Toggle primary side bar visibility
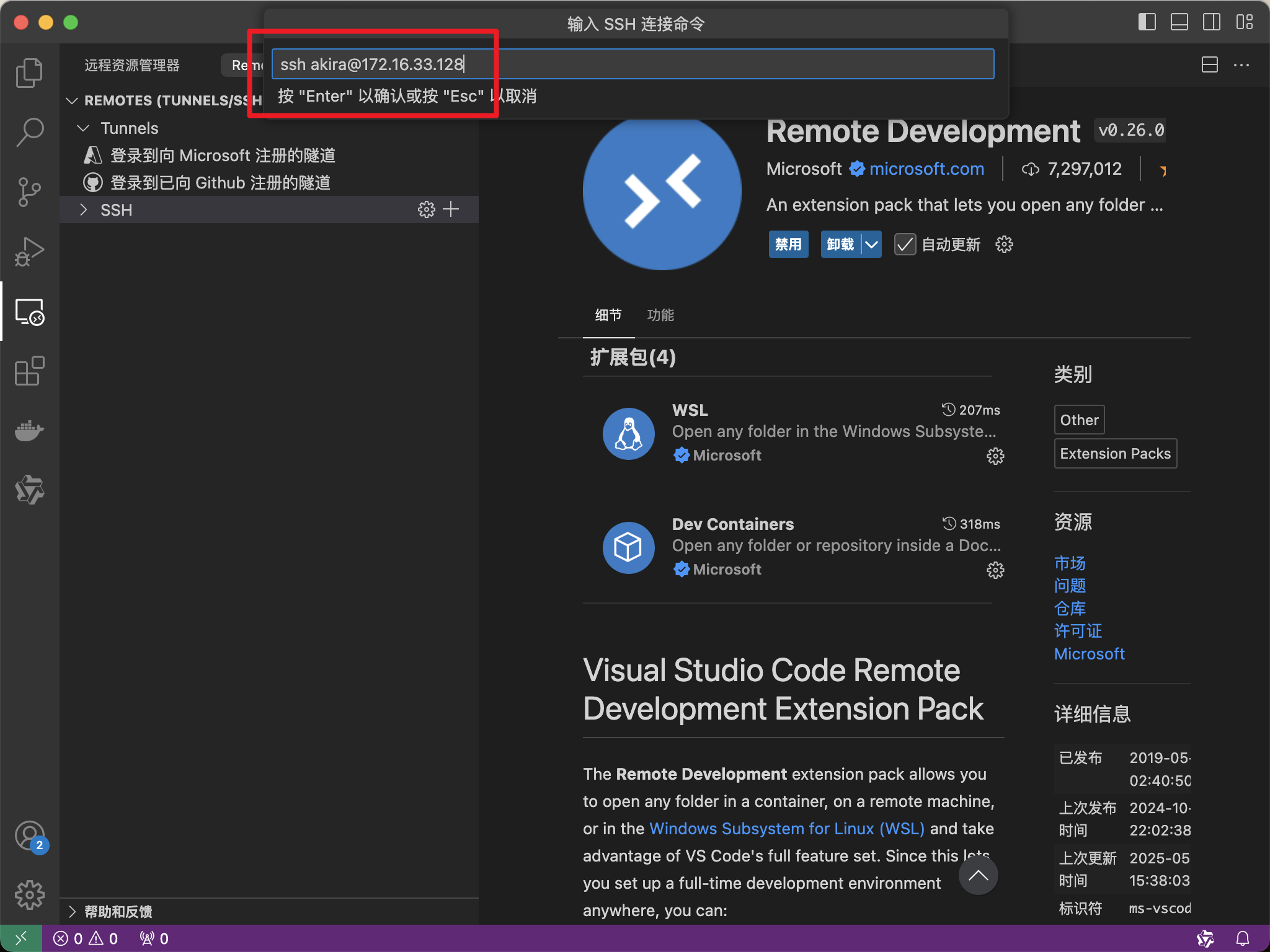 [1147, 22]
